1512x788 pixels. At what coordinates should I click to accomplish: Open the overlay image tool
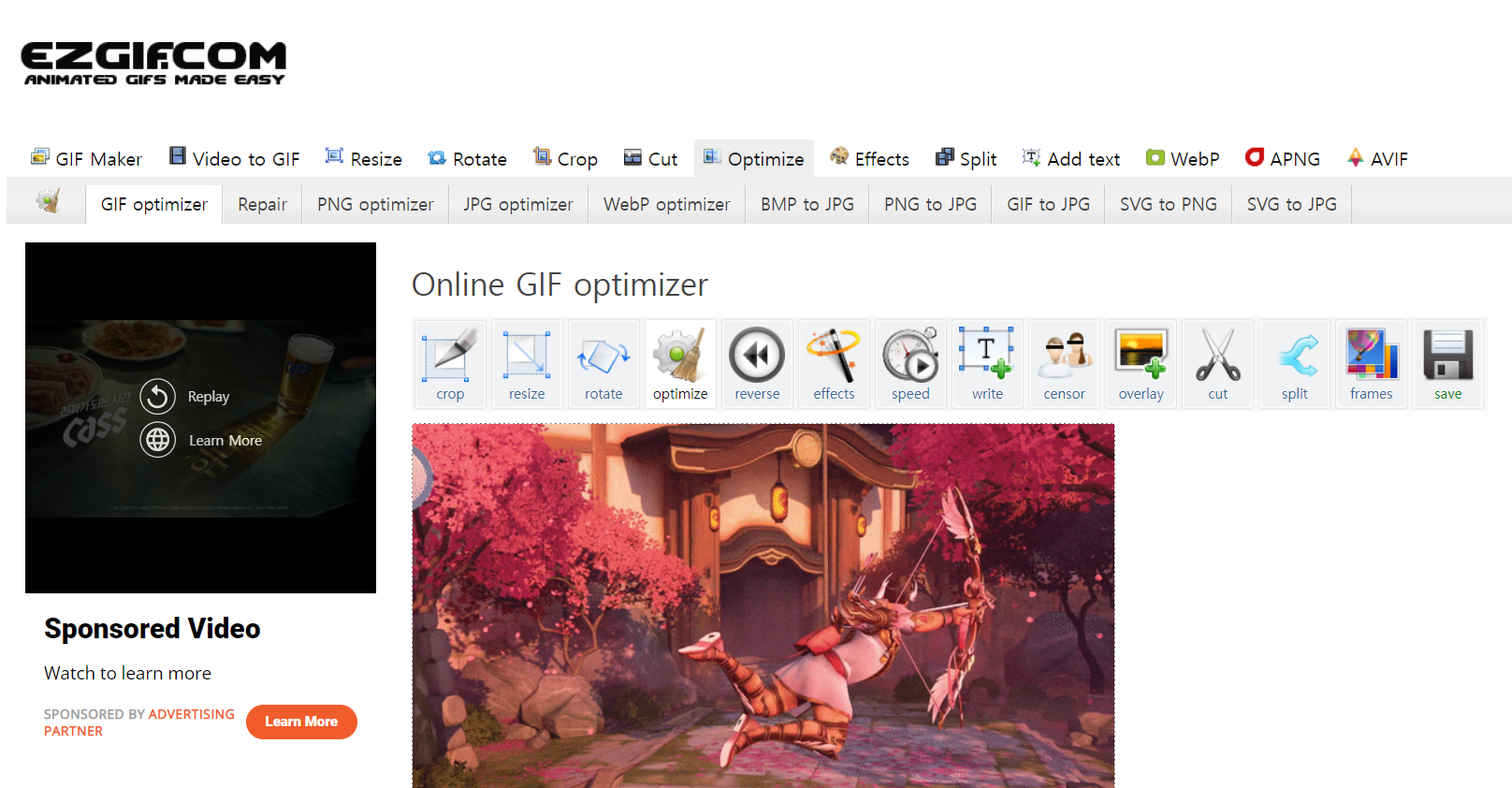click(x=1141, y=364)
